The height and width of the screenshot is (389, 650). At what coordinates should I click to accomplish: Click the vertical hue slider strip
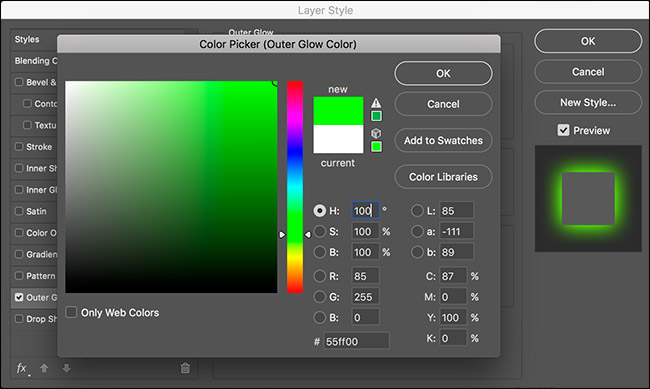tap(295, 187)
